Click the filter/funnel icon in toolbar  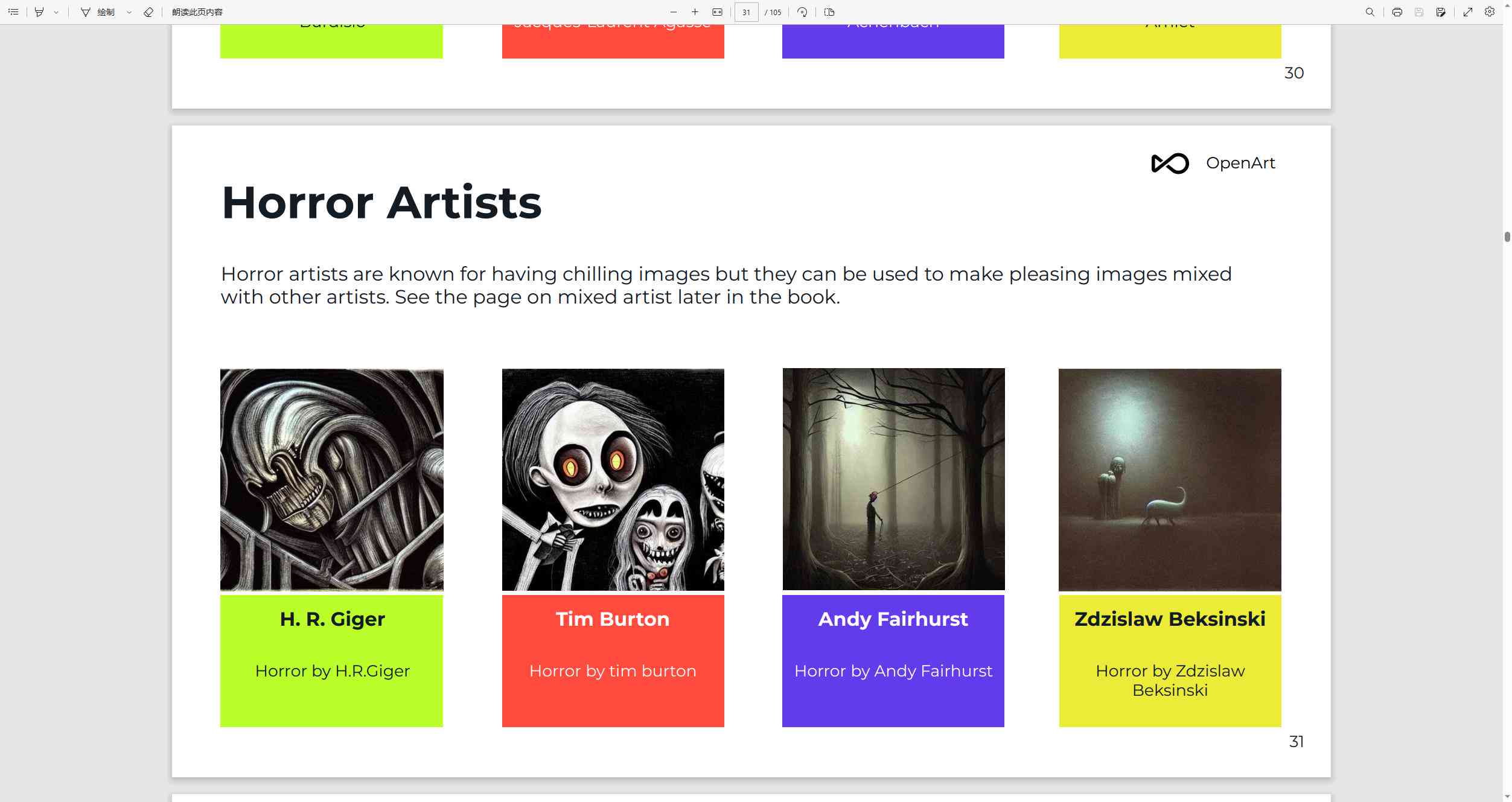tap(38, 11)
